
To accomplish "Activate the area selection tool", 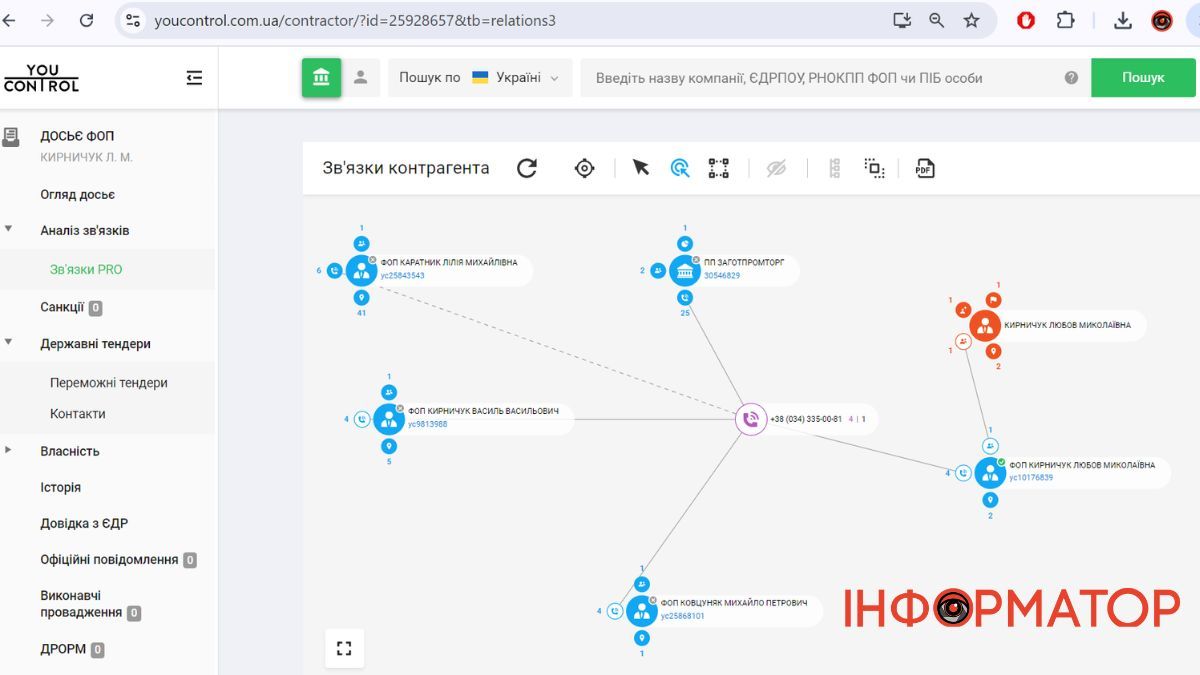I will [875, 168].
